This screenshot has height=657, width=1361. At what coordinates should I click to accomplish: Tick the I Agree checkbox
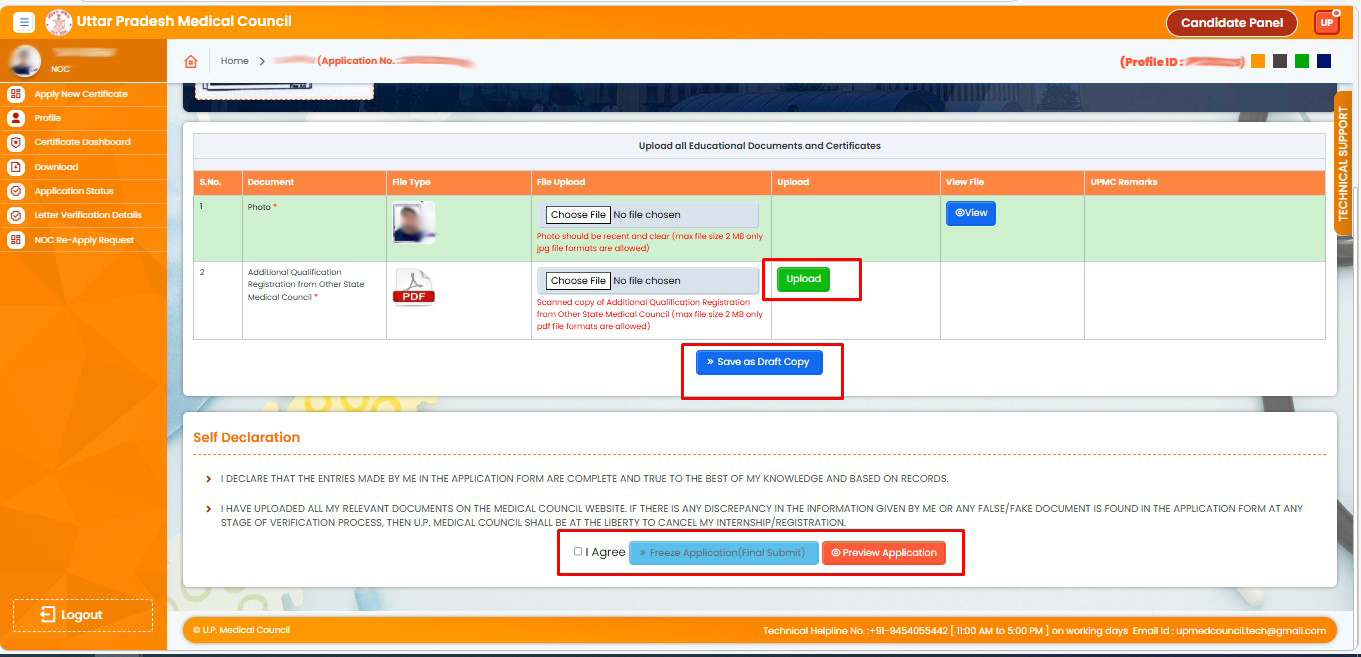pyautogui.click(x=578, y=551)
